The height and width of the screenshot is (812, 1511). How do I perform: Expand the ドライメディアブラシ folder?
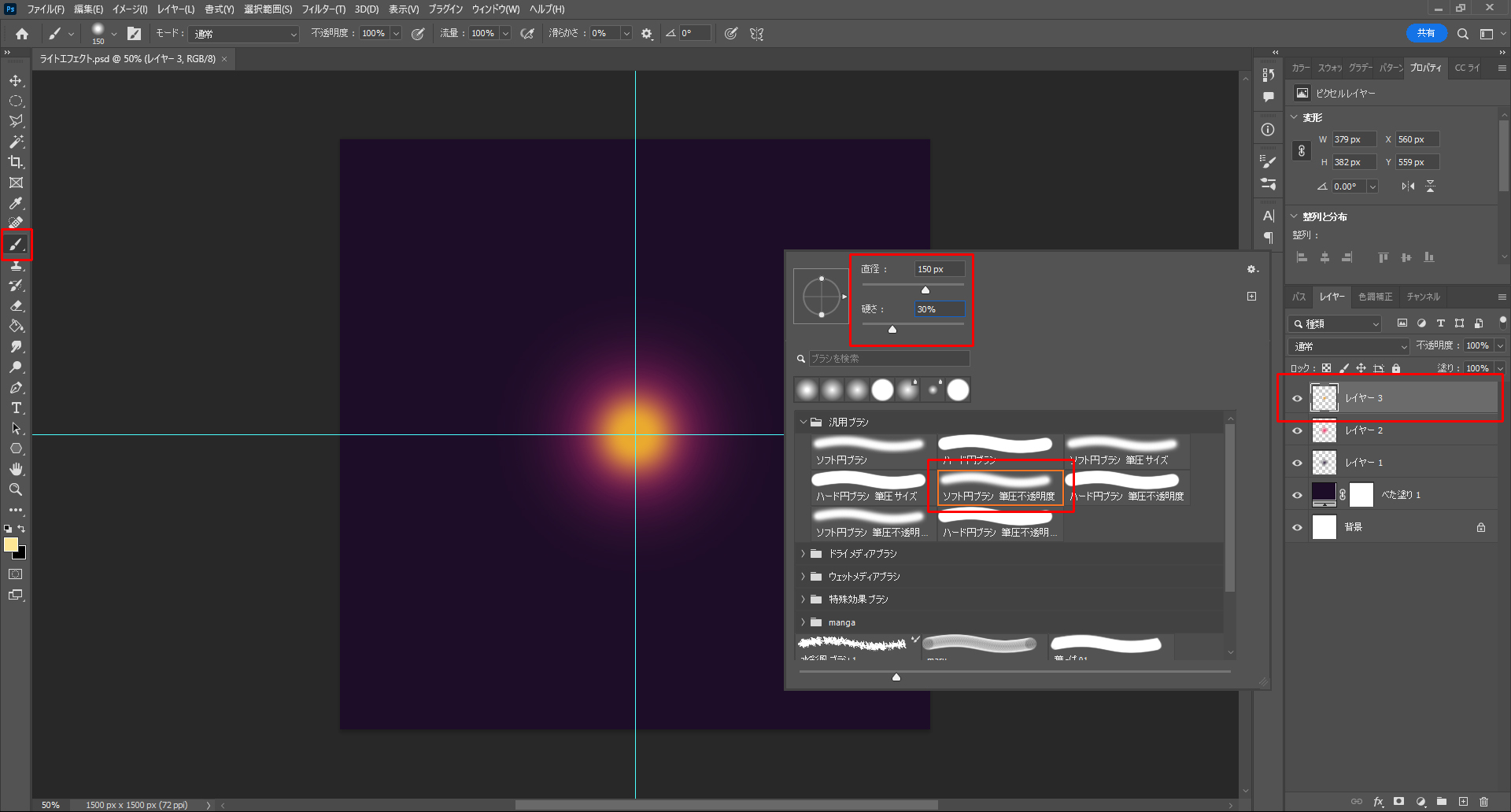pyautogui.click(x=804, y=554)
